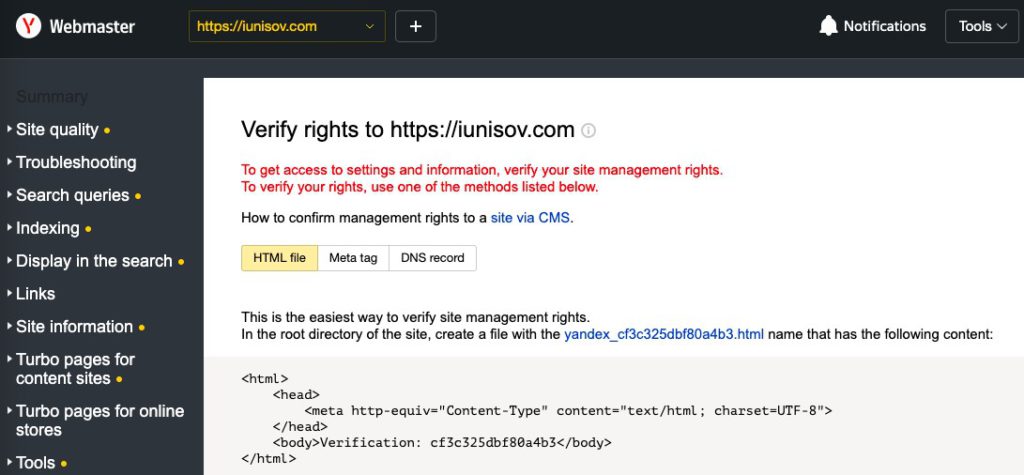Expand Site information in sidebar
The width and height of the screenshot is (1024, 475).
(74, 326)
